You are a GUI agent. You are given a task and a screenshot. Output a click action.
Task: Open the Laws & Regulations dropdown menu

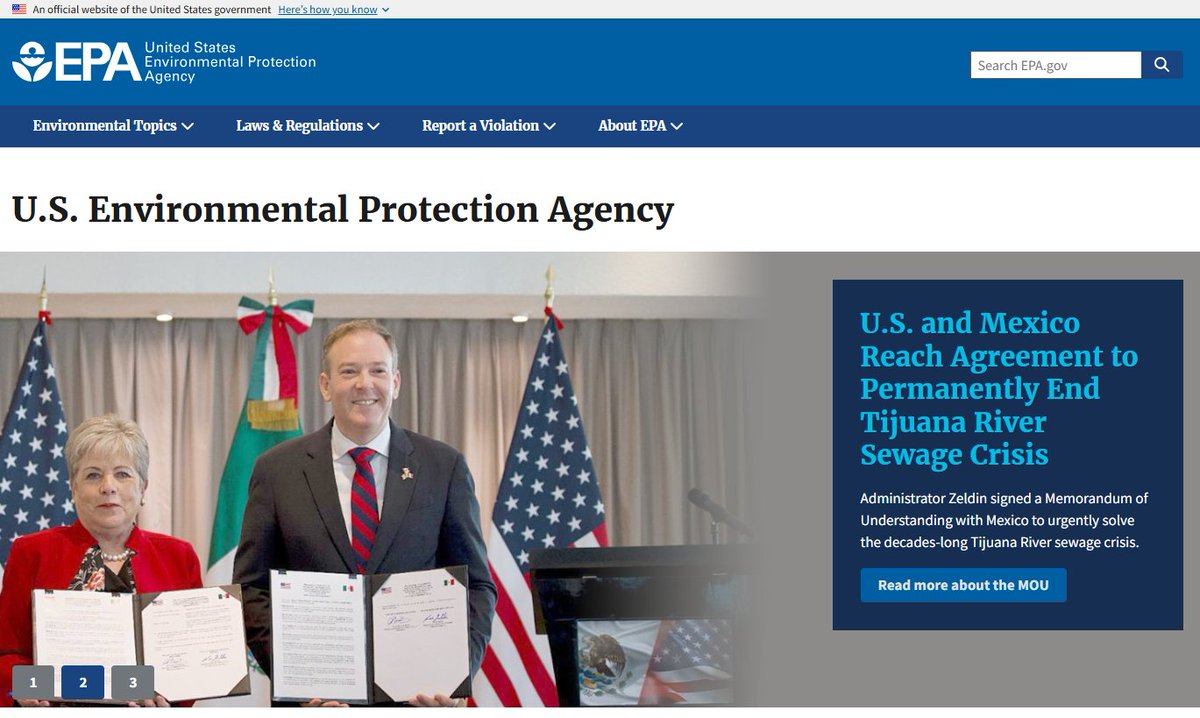click(x=308, y=126)
